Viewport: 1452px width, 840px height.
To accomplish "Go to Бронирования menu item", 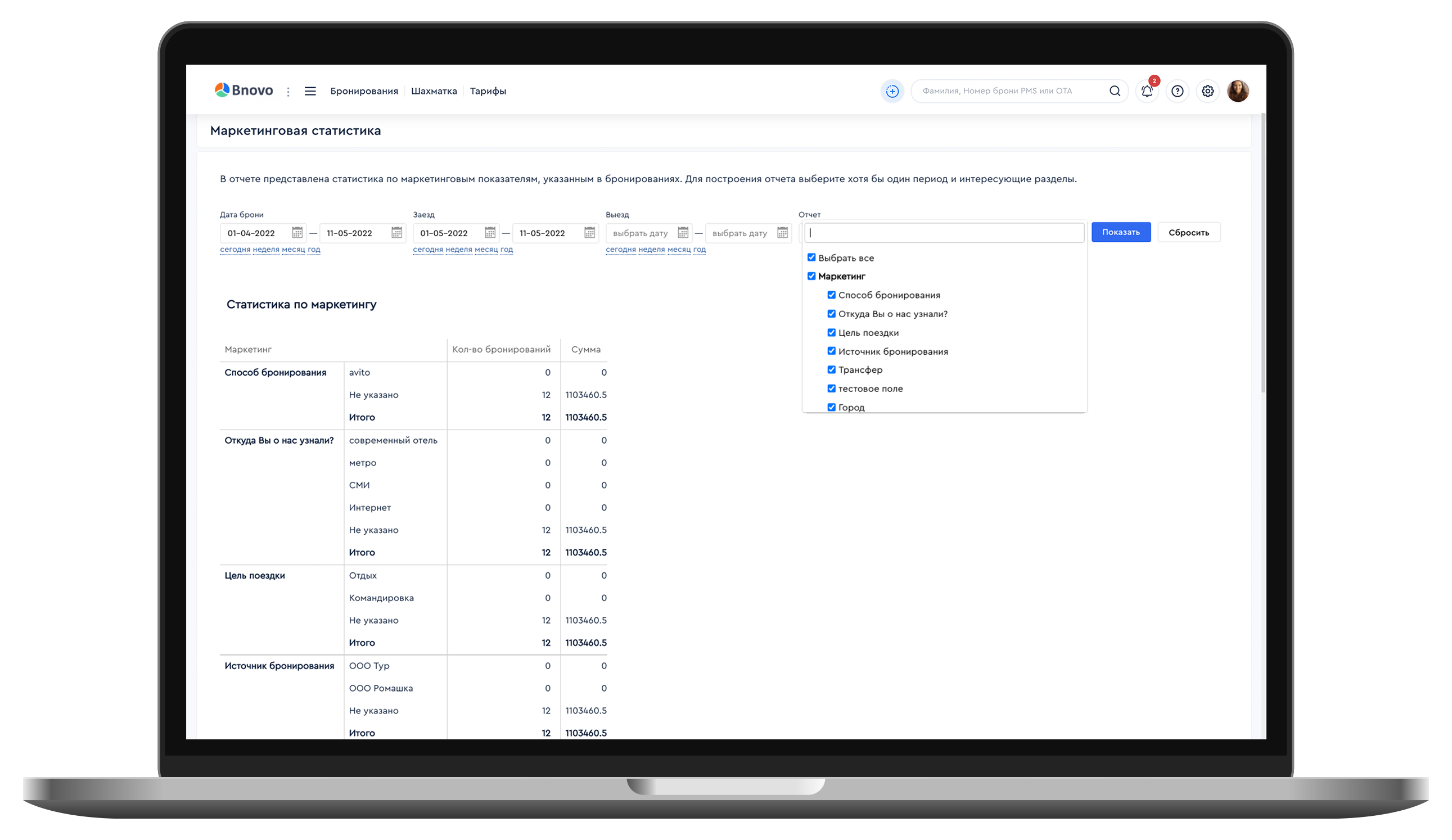I will (x=364, y=91).
